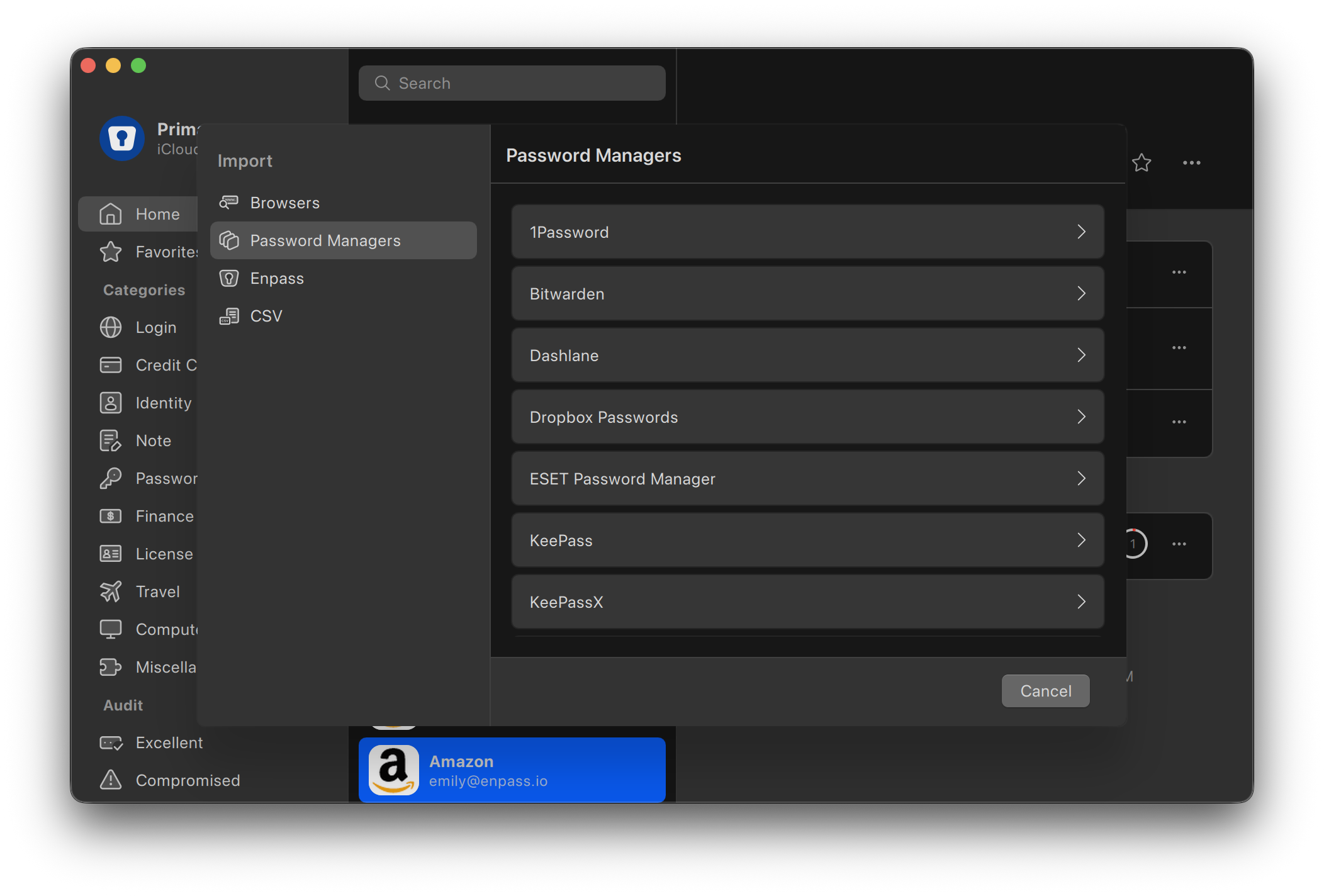Select Password Managers in the Import sidebar
Screen dimensions: 1324x896
click(344, 240)
